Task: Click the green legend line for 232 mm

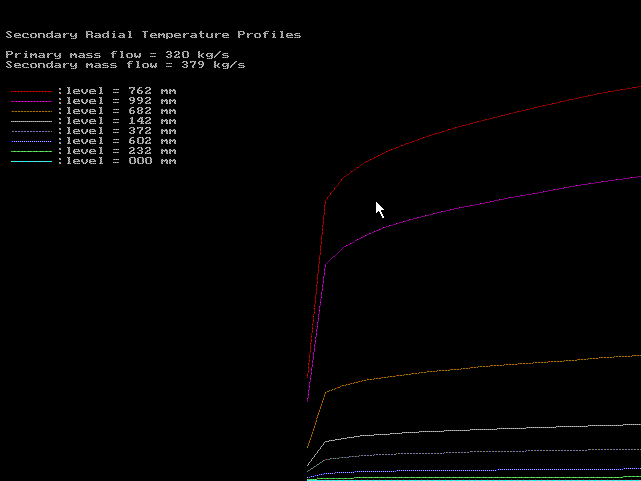Action: pos(31,151)
